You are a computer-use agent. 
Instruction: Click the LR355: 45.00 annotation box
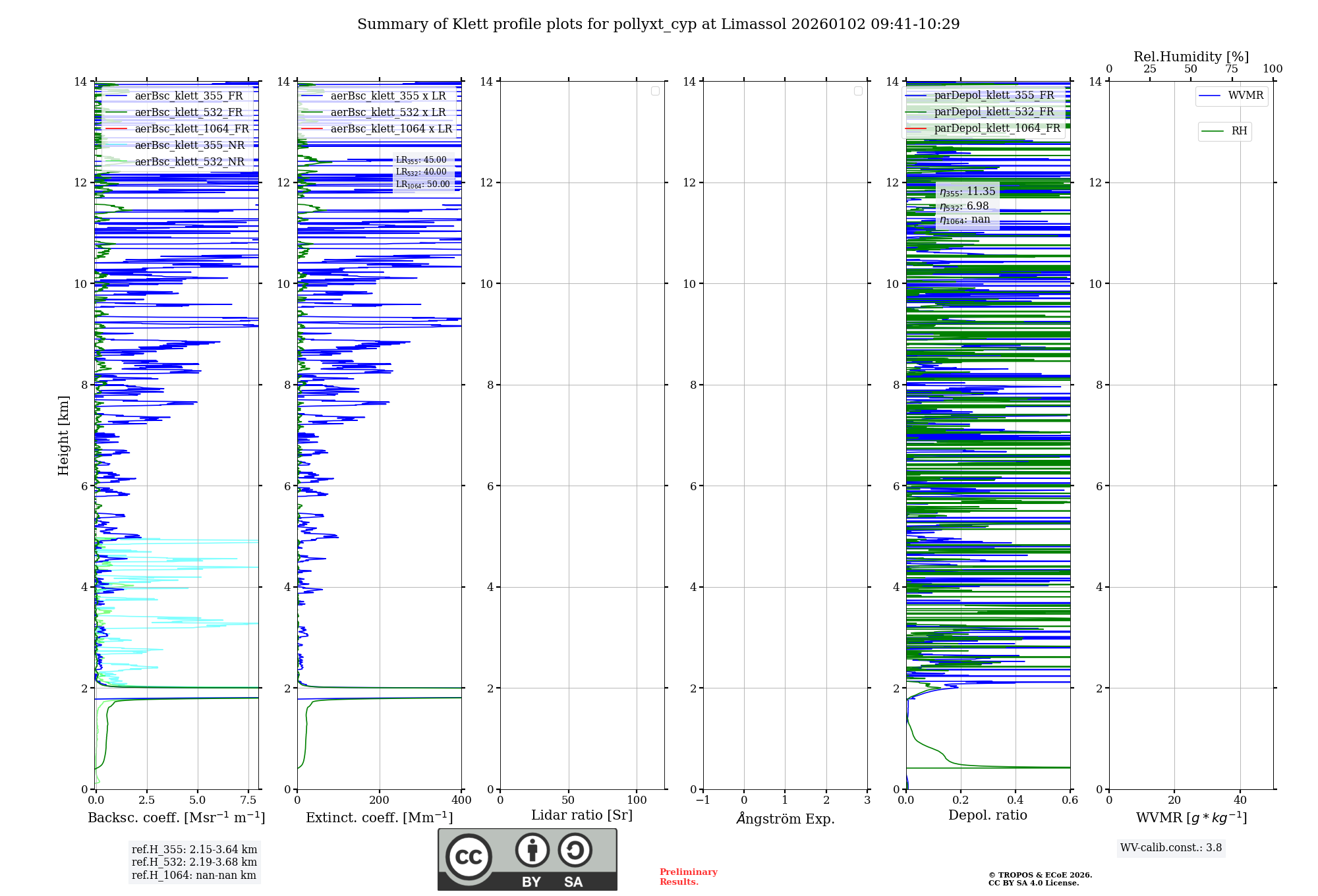coord(421,160)
